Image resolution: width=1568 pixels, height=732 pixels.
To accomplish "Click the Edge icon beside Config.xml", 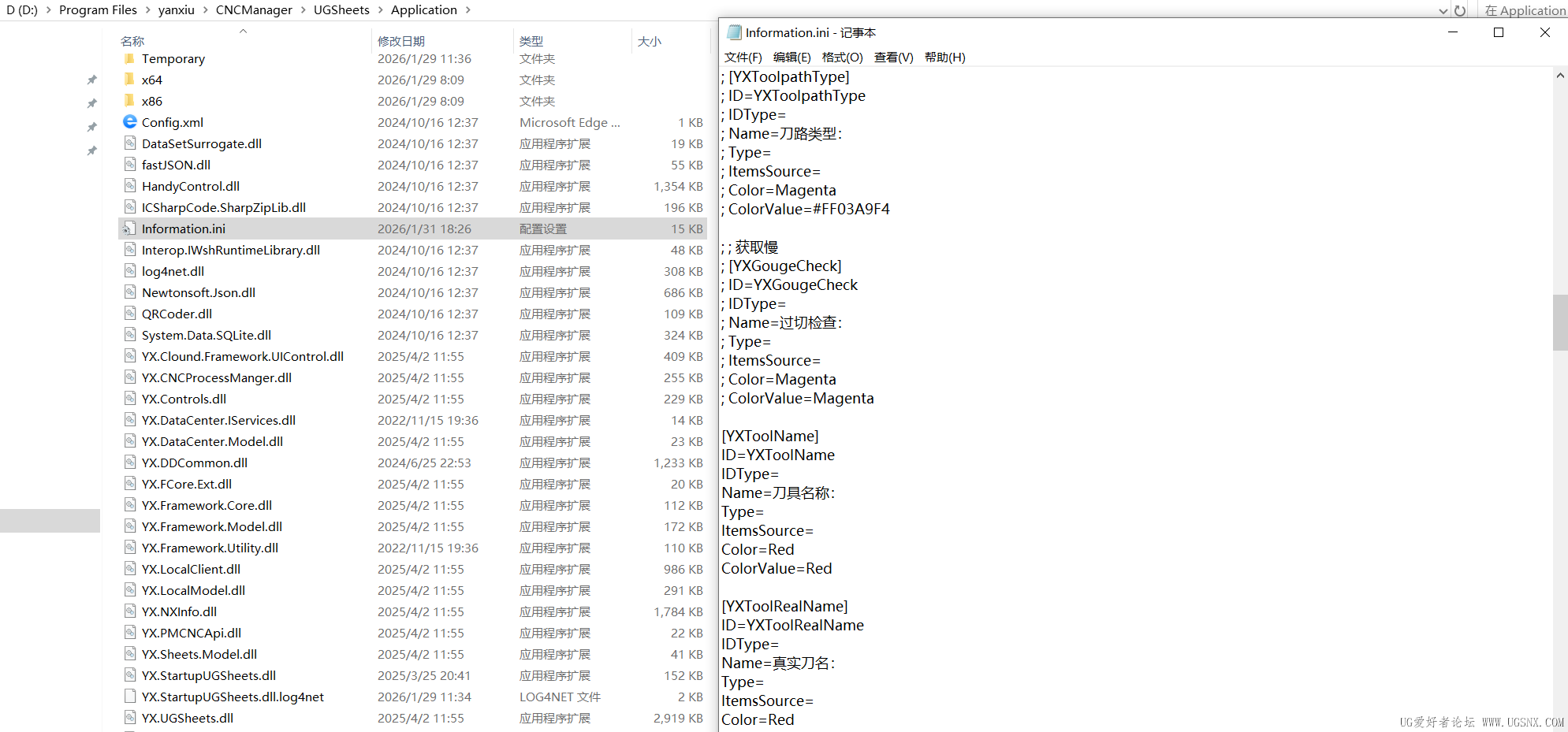I will 130,122.
